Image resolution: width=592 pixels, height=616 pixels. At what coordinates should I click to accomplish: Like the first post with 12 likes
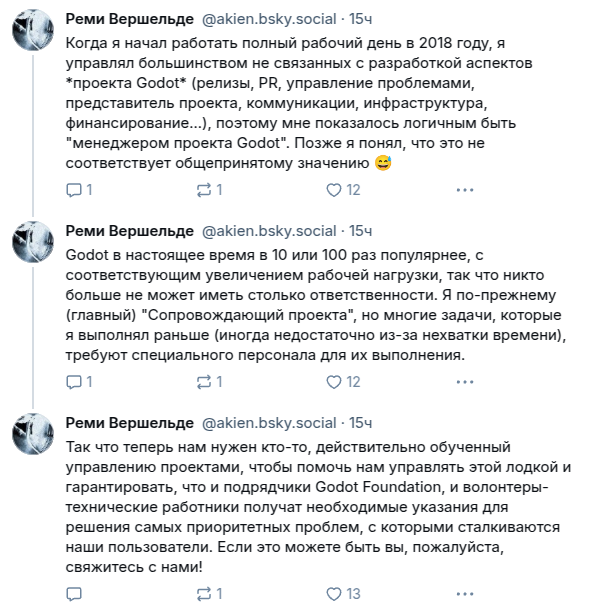[x=343, y=190]
